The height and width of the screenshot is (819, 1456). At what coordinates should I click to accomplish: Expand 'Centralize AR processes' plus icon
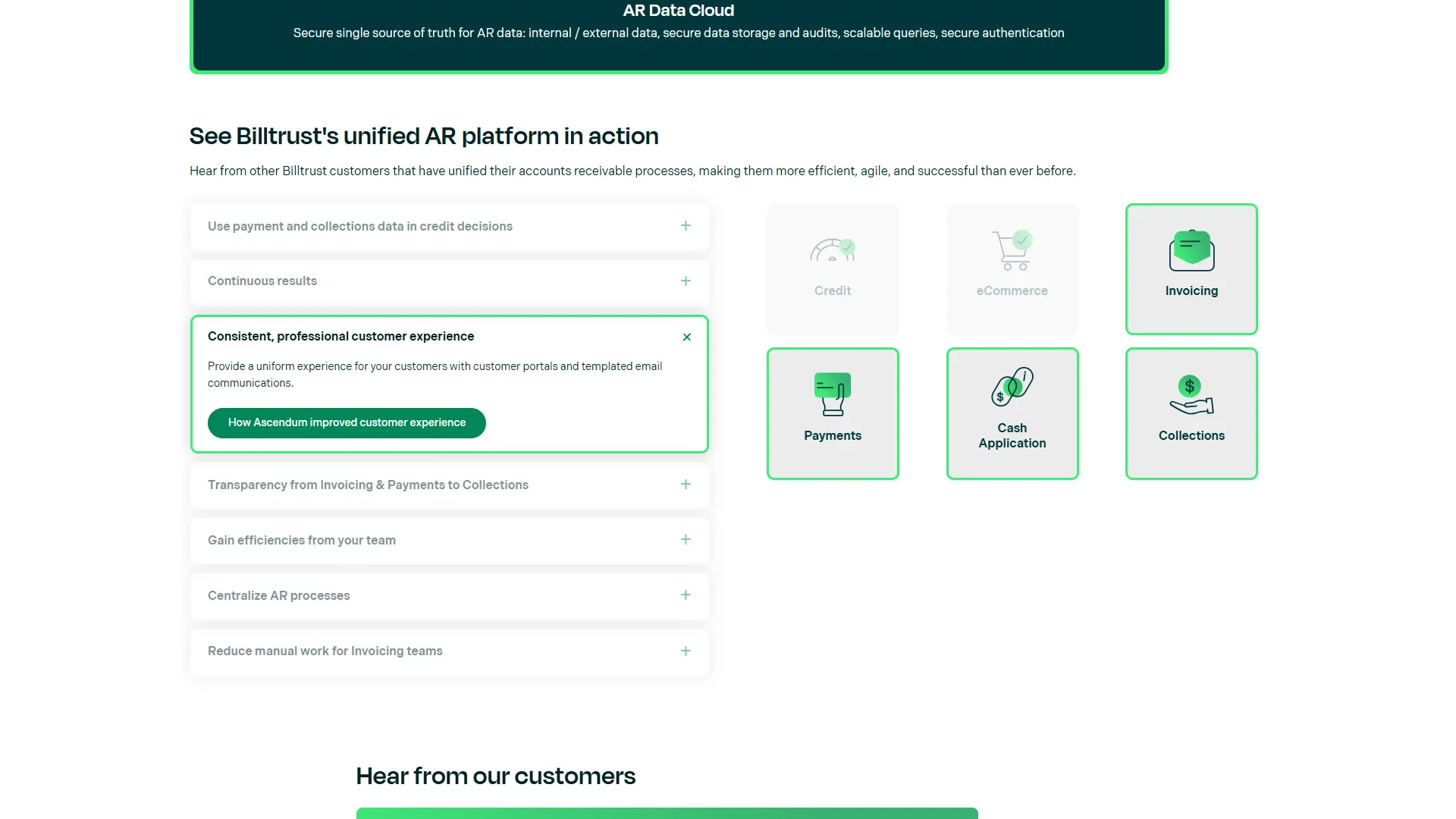[686, 595]
